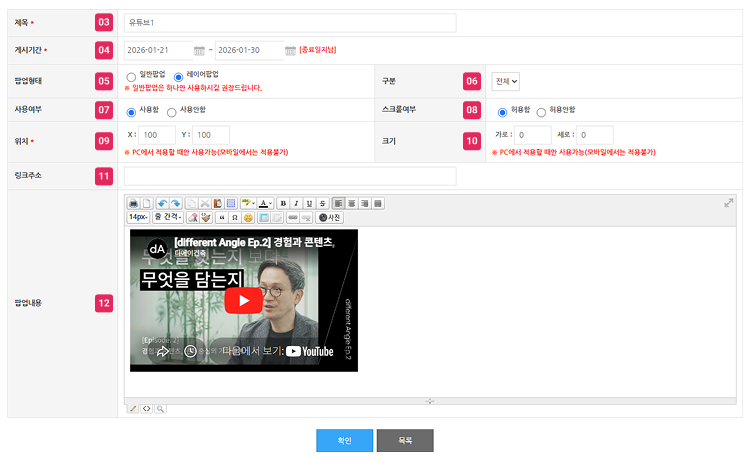750x462 pixels.
Task: Click the YouTube logo in embedded video
Action: pos(309,352)
